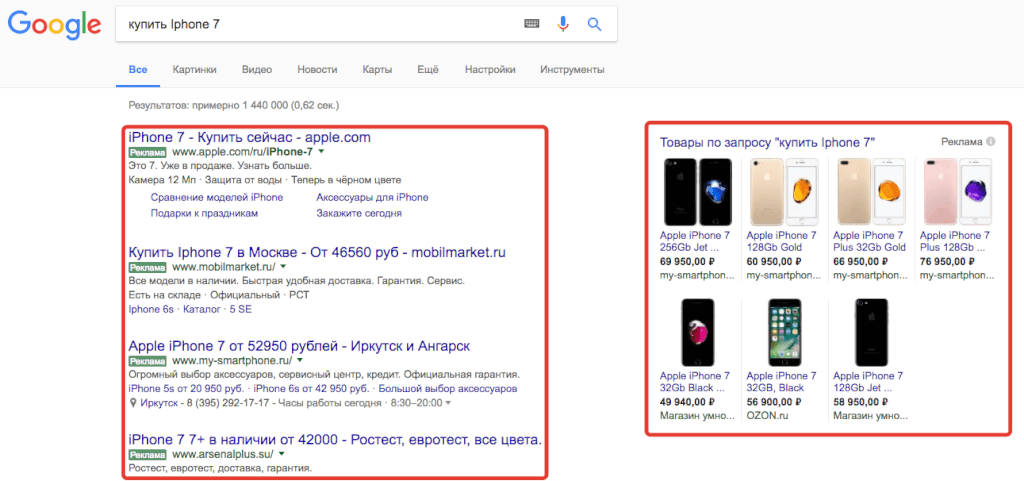Open Настройки menu

(490, 69)
